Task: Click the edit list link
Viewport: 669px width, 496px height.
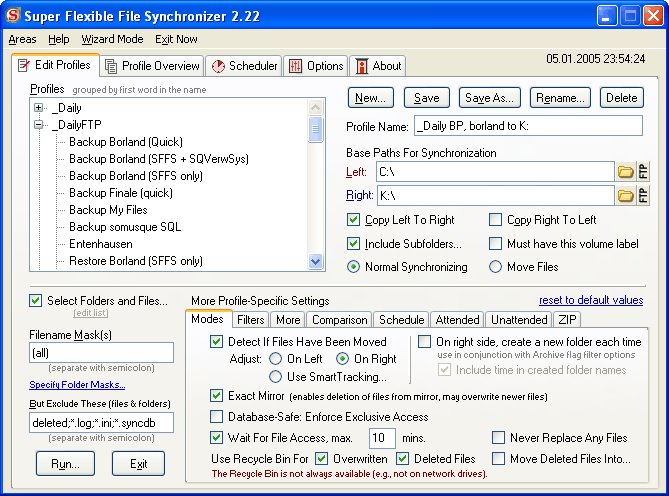Action: point(90,313)
